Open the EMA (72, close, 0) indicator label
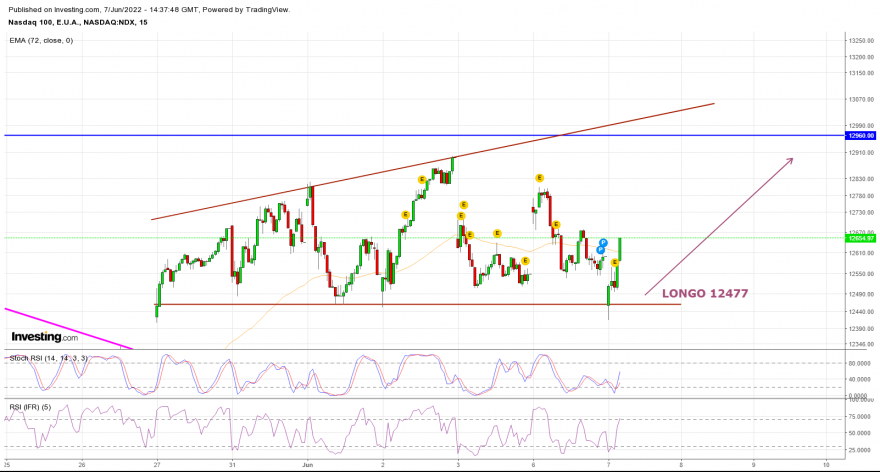Image resolution: width=880 pixels, height=472 pixels. [x=41, y=40]
